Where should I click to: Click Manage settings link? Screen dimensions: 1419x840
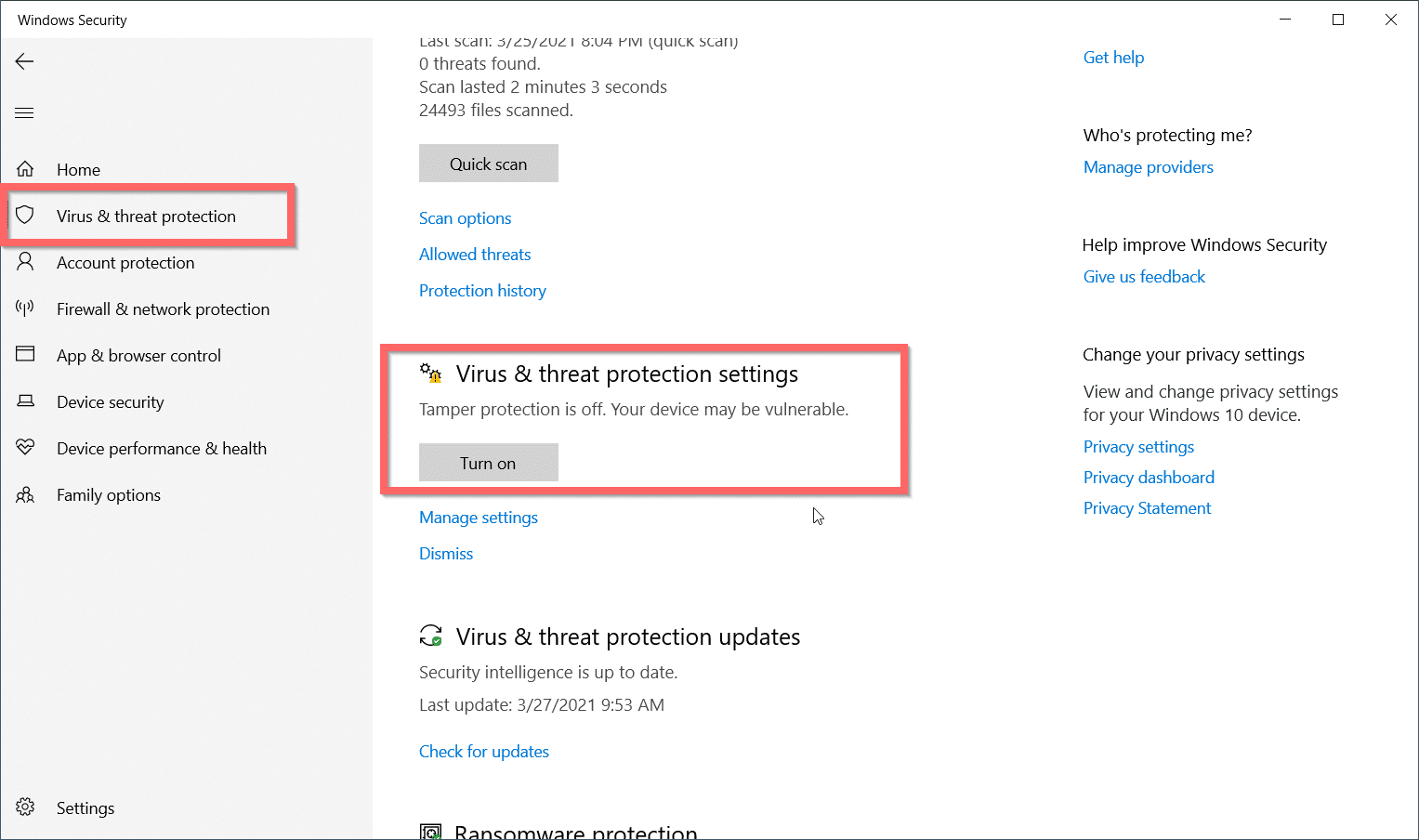click(479, 518)
